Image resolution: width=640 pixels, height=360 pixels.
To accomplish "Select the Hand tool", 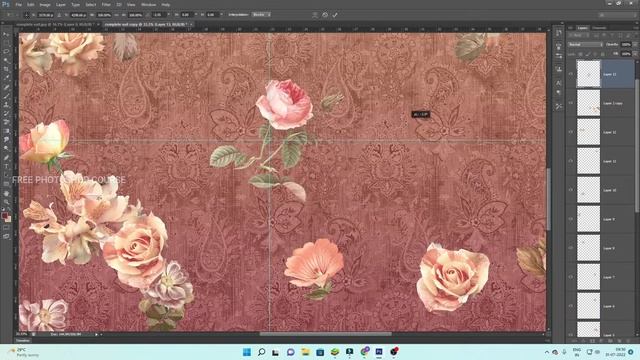I will [x=6, y=193].
